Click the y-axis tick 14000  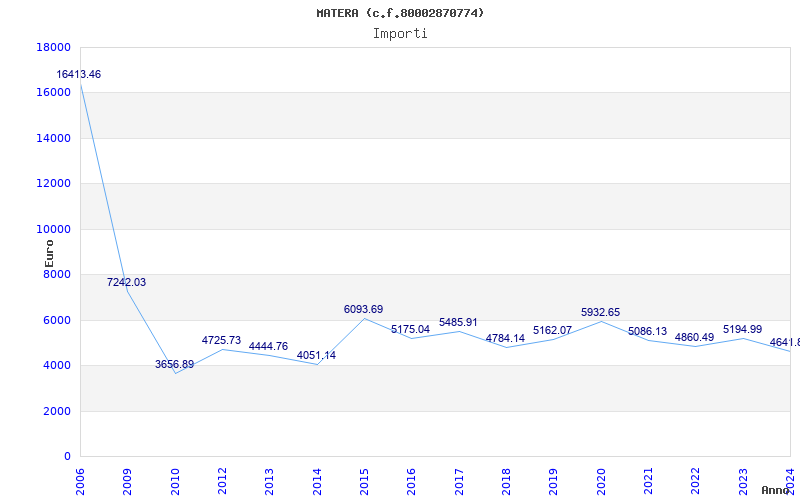(54, 138)
